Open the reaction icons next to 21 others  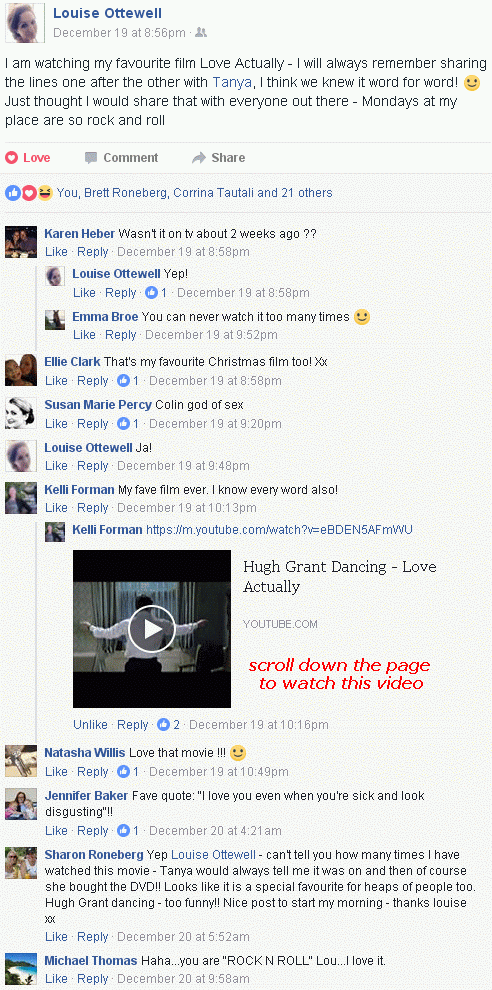click(x=28, y=193)
